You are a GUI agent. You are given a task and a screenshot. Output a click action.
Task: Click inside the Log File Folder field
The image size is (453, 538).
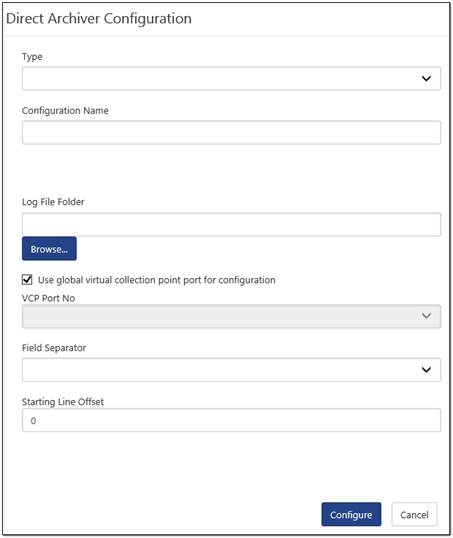[x=231, y=224]
